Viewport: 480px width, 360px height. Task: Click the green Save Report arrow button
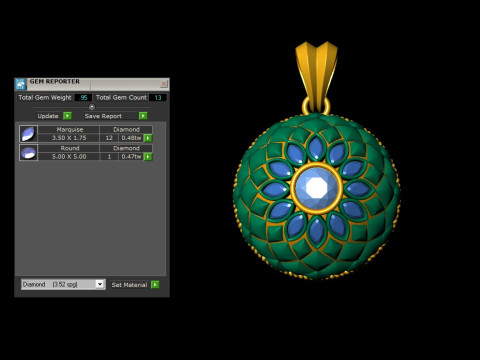[x=143, y=116]
